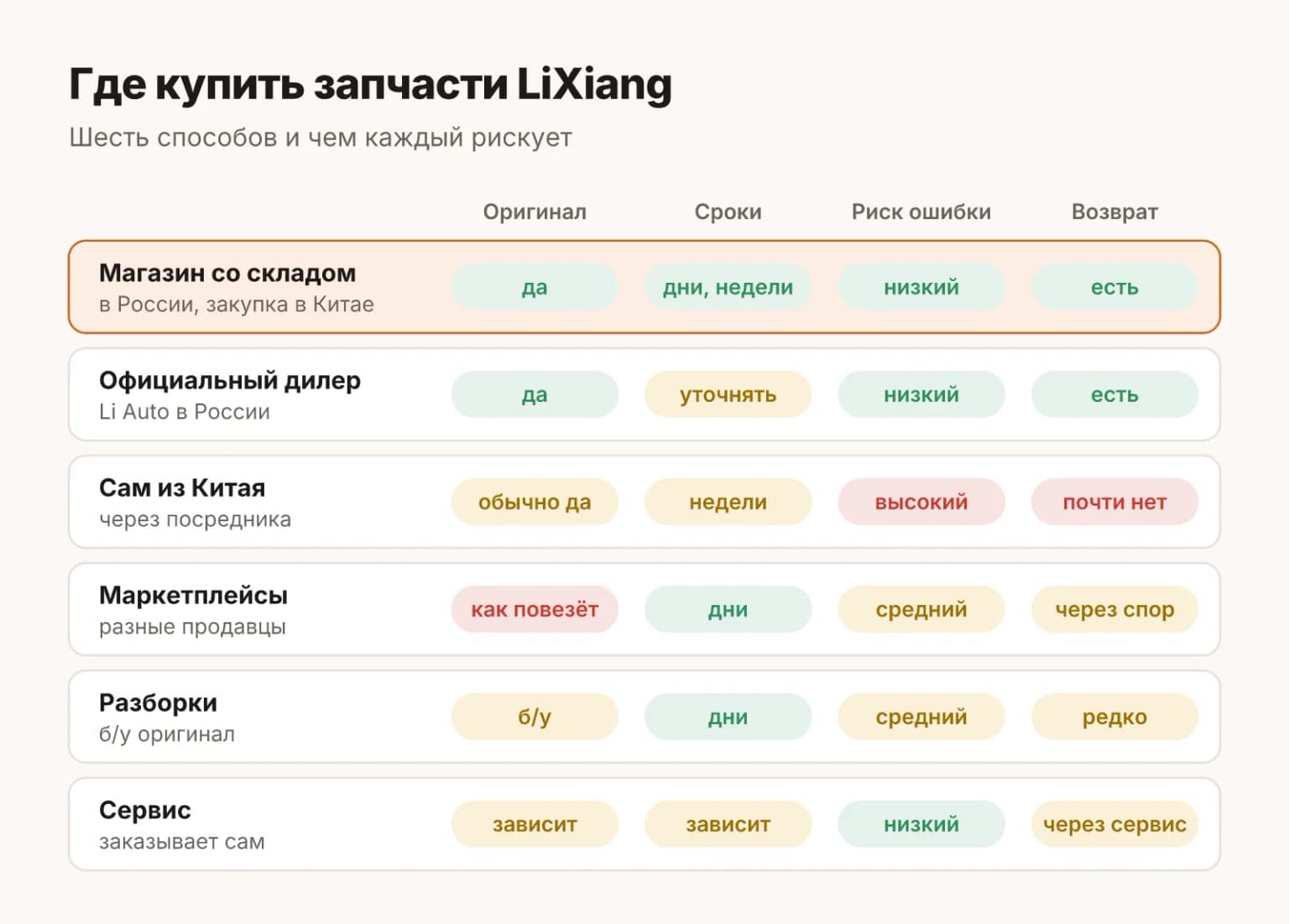Click 'да' pill in Официальный дилер row

[535, 394]
